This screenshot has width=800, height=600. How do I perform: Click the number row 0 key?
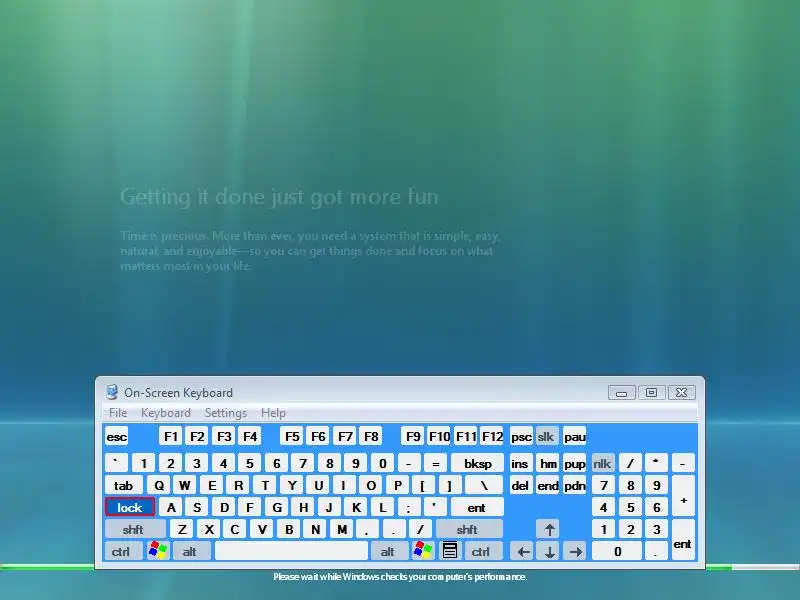click(x=382, y=463)
